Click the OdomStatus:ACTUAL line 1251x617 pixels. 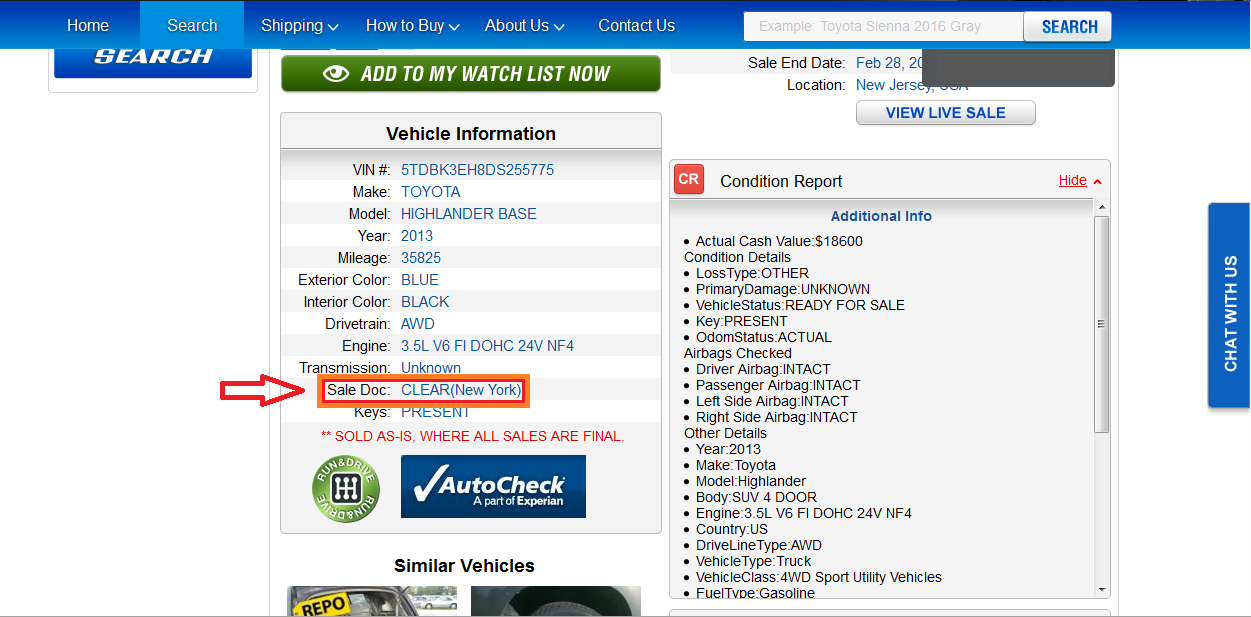click(x=764, y=337)
